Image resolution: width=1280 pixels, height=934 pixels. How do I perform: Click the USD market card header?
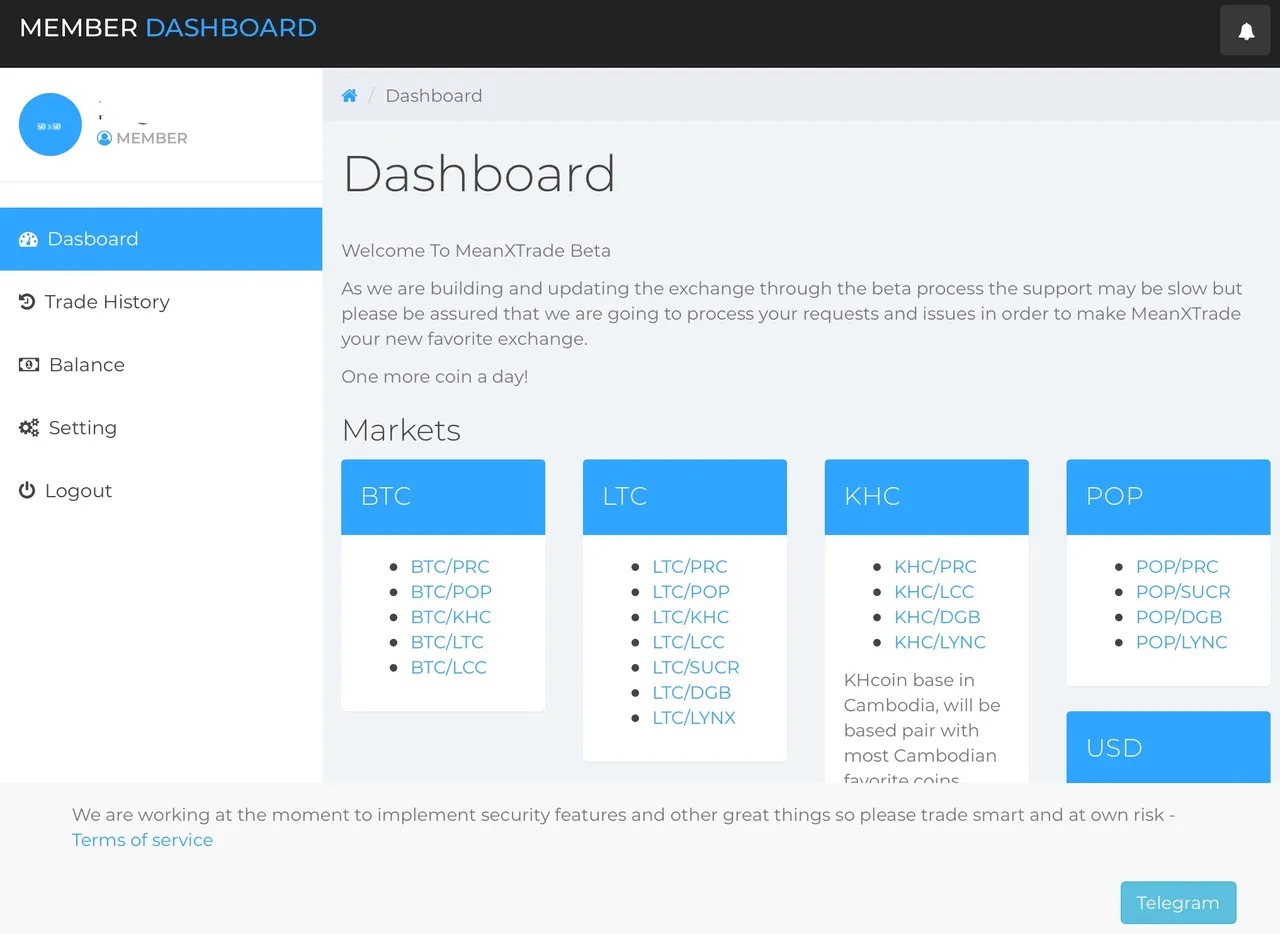tap(1168, 748)
